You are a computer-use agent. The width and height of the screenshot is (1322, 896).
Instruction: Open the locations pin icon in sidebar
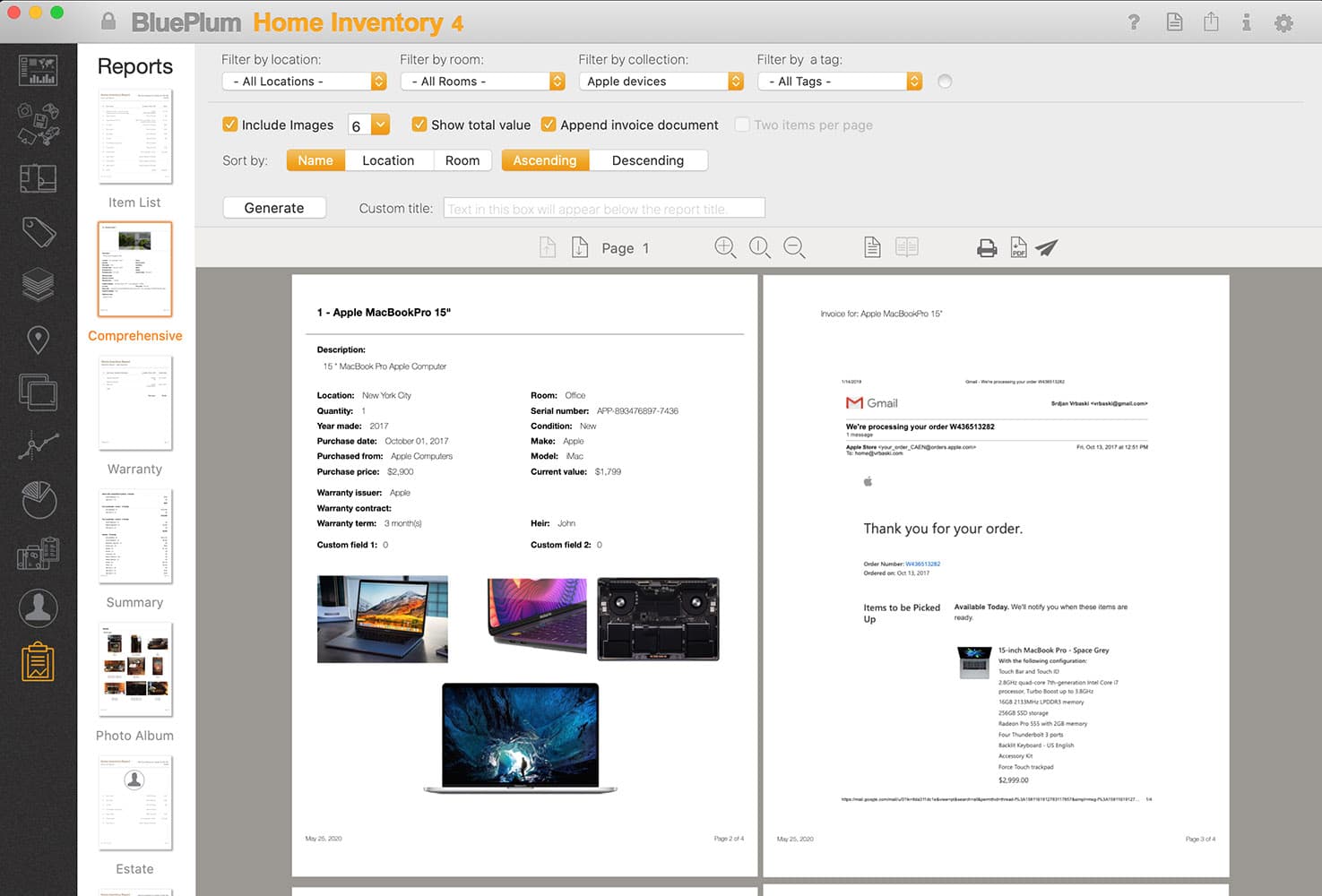(x=38, y=340)
